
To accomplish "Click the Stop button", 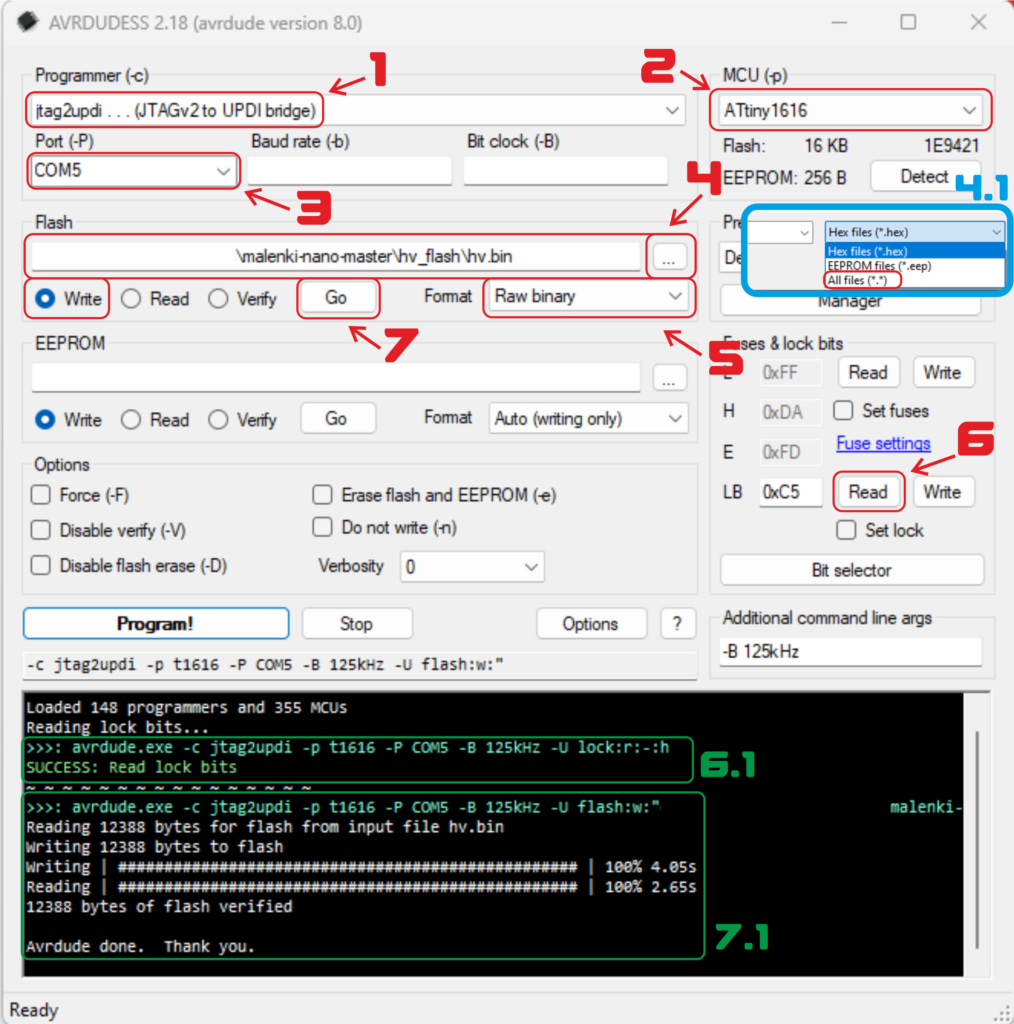I will (x=356, y=624).
